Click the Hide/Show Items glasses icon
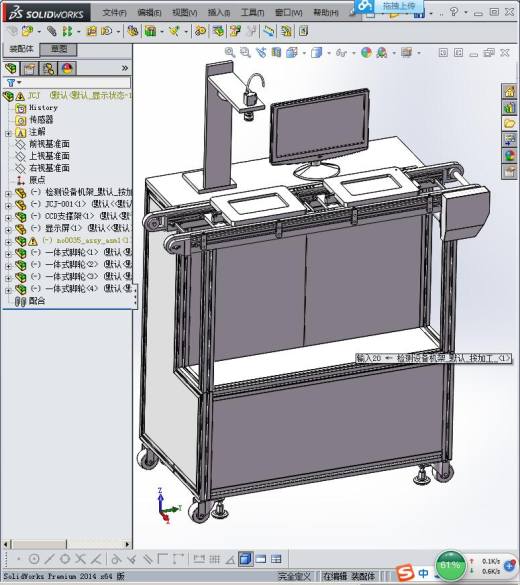Screen dimensions: 520x585 [341, 53]
